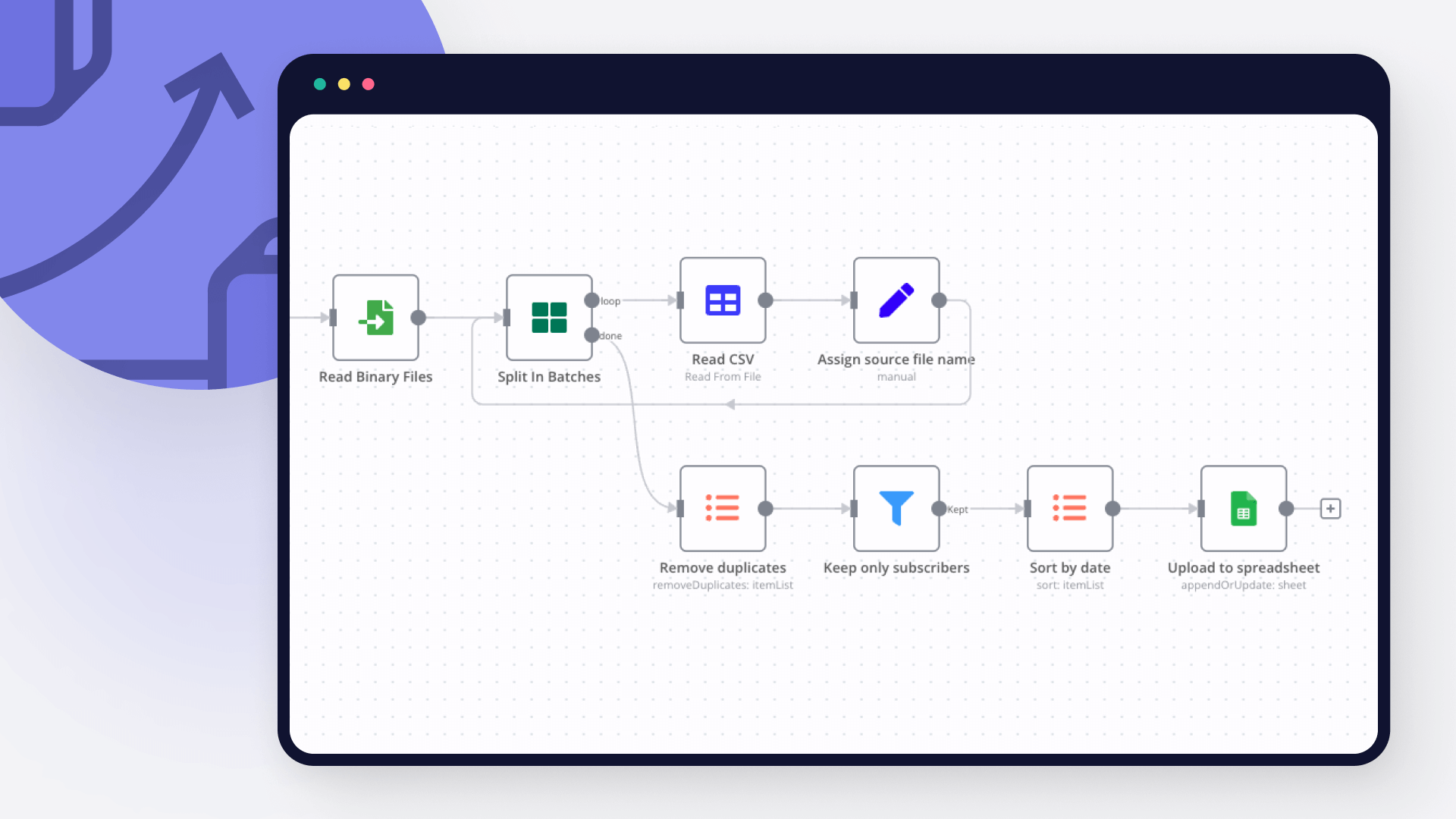Select the Keep only subscribers filter icon
Viewport: 1456px width, 819px height.
click(x=895, y=509)
